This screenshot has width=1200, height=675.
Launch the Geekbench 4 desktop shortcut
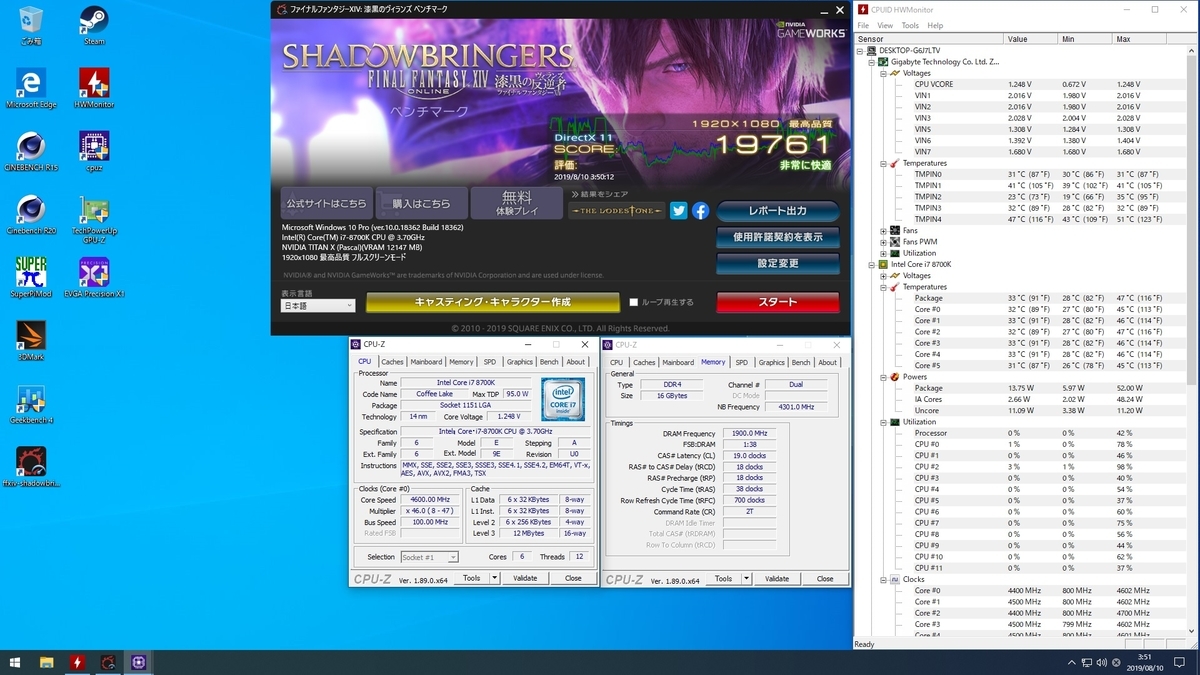point(31,404)
